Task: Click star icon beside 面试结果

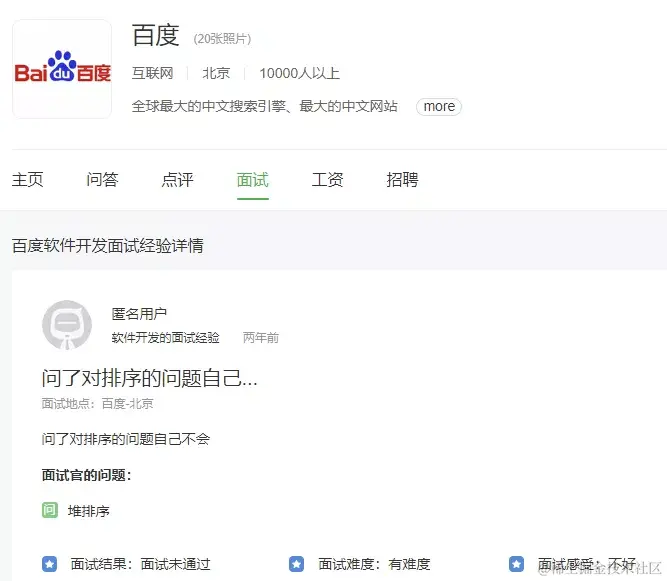Action: click(x=49, y=564)
